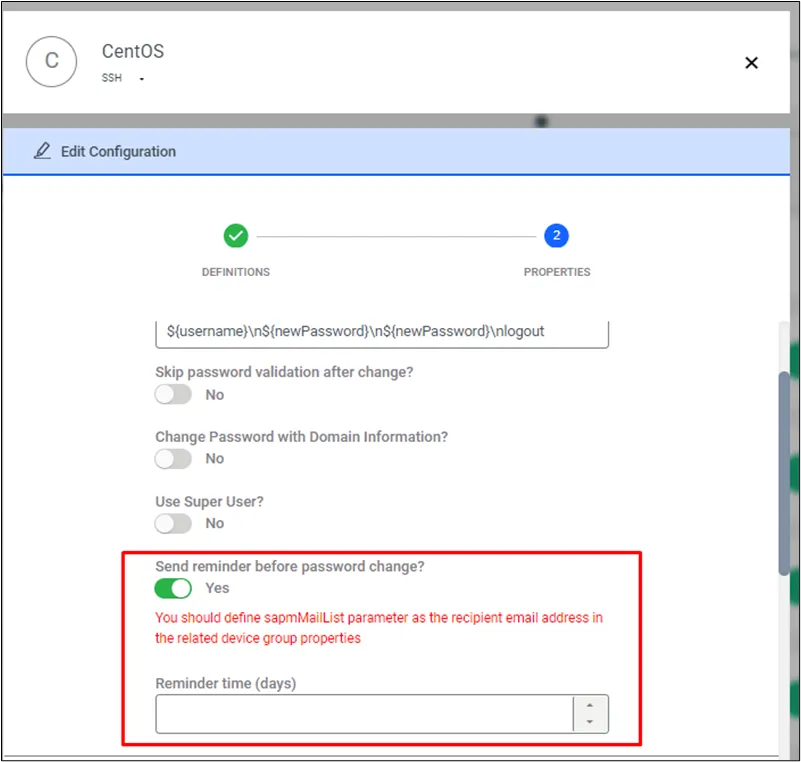Screen dimensions: 801x762
Task: Toggle Skip password validation after change
Action: pyautogui.click(x=174, y=394)
